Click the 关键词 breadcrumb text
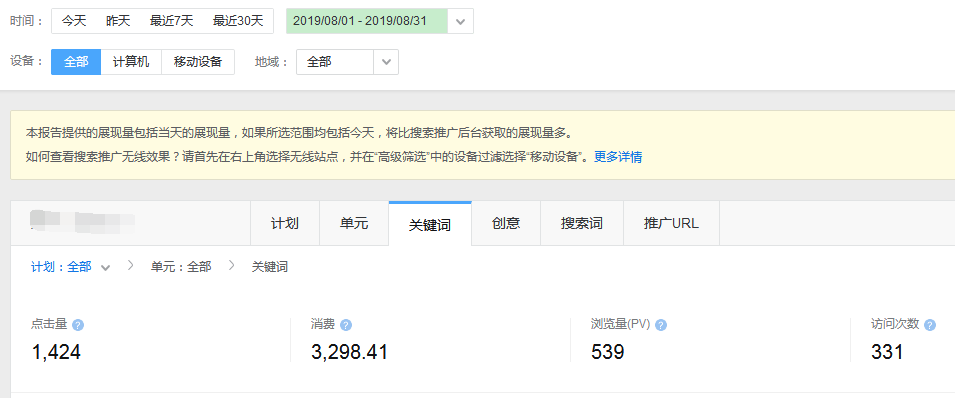 tap(270, 266)
